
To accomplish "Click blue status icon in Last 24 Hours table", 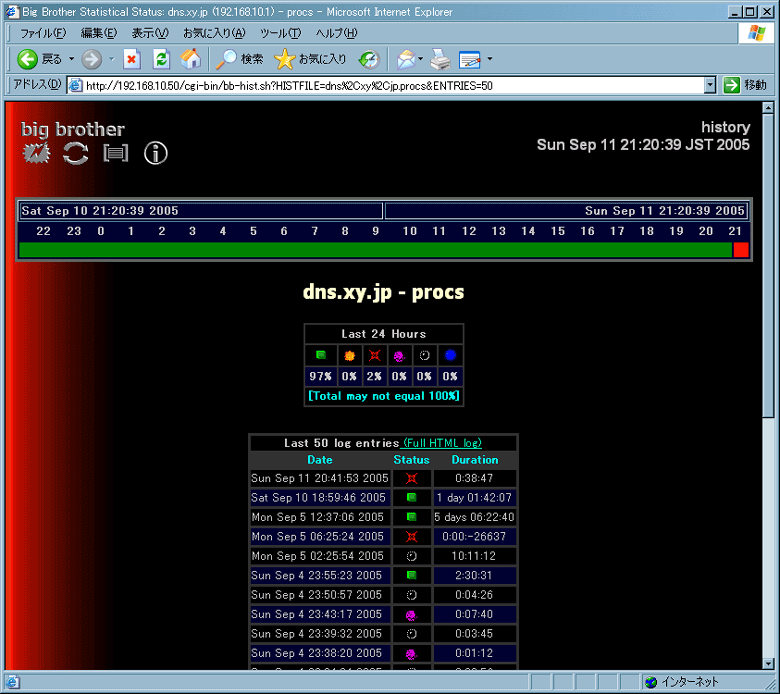I will (450, 355).
